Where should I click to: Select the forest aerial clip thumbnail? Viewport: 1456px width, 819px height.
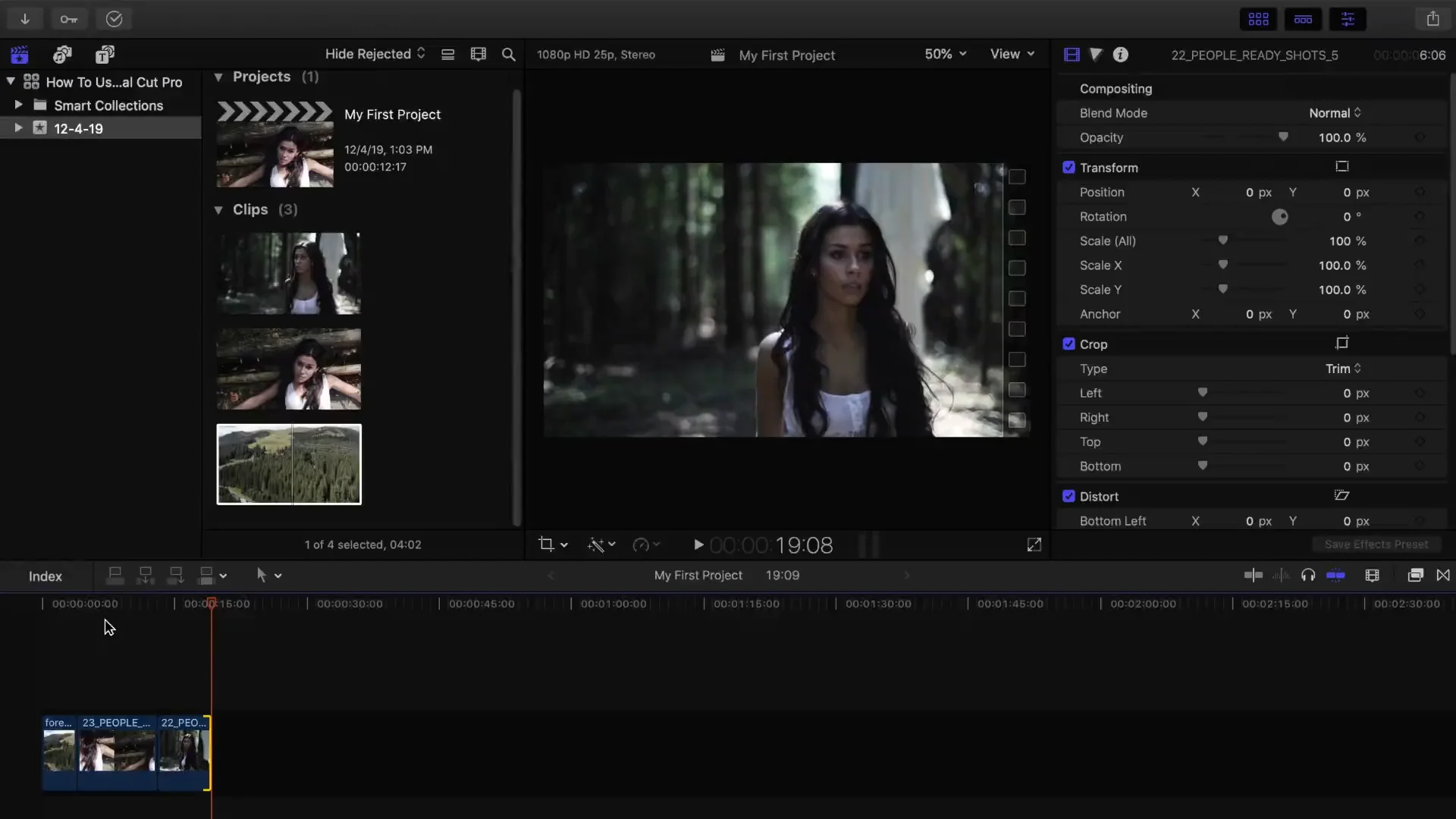point(289,464)
